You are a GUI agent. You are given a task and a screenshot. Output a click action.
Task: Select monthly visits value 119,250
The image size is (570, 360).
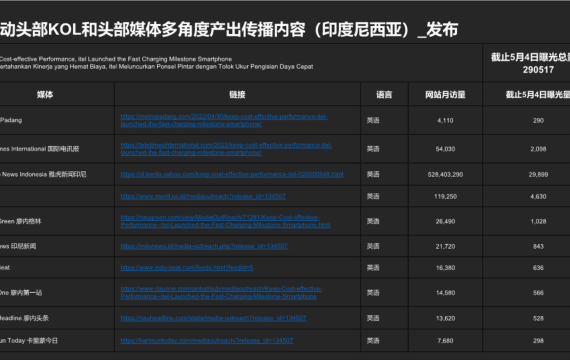pos(445,196)
